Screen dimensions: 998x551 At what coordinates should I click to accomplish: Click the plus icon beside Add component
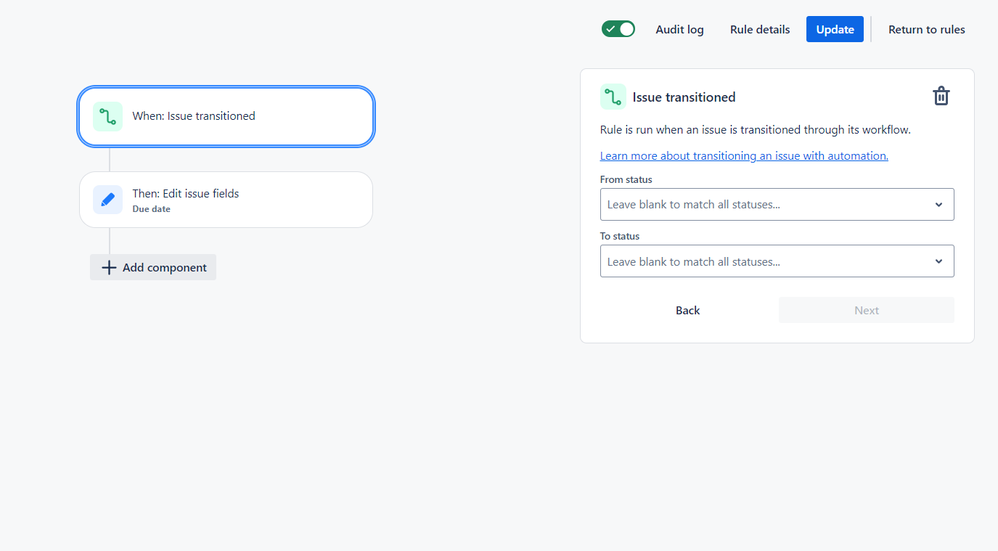click(109, 268)
